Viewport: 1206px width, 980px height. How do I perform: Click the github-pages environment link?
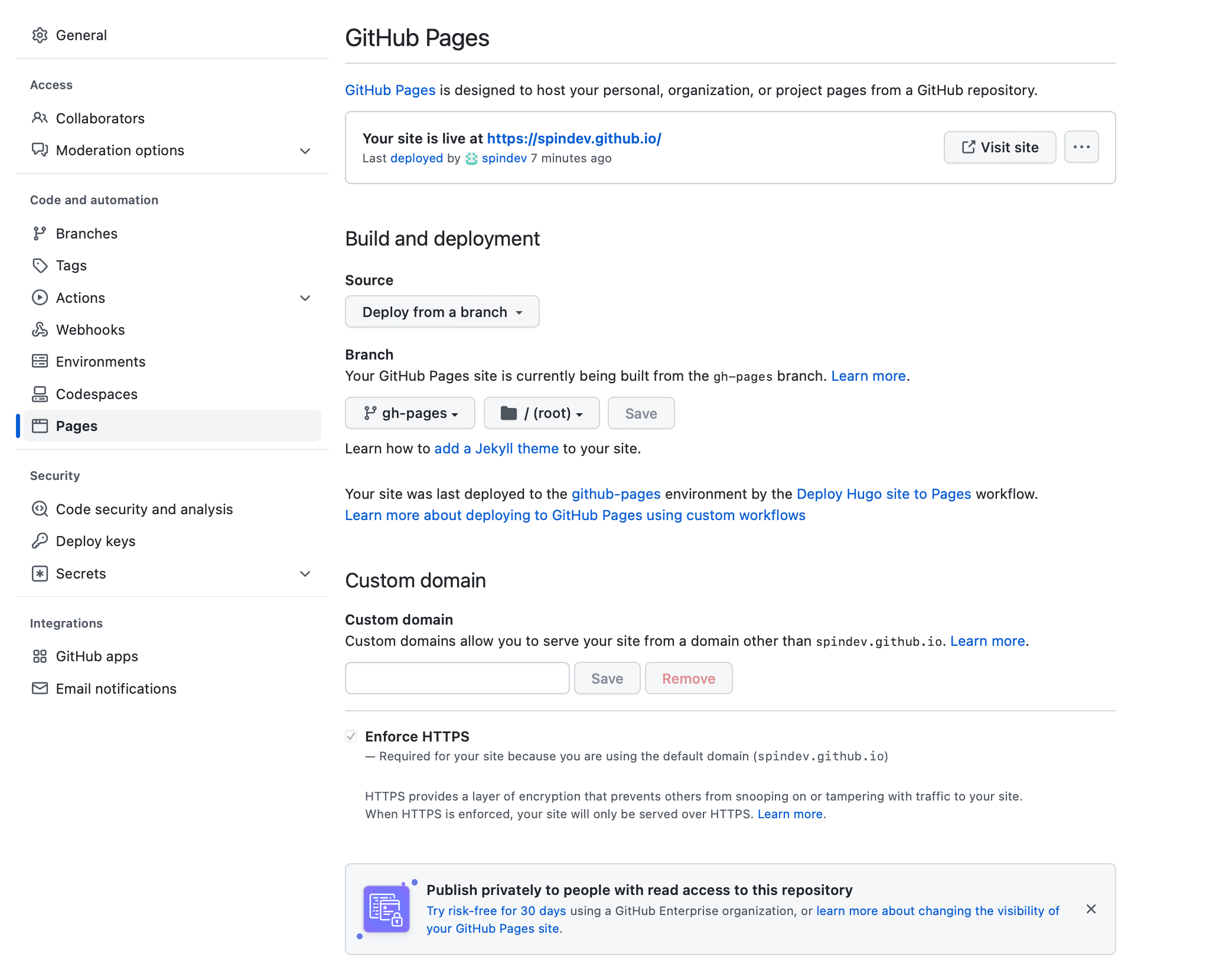[616, 494]
